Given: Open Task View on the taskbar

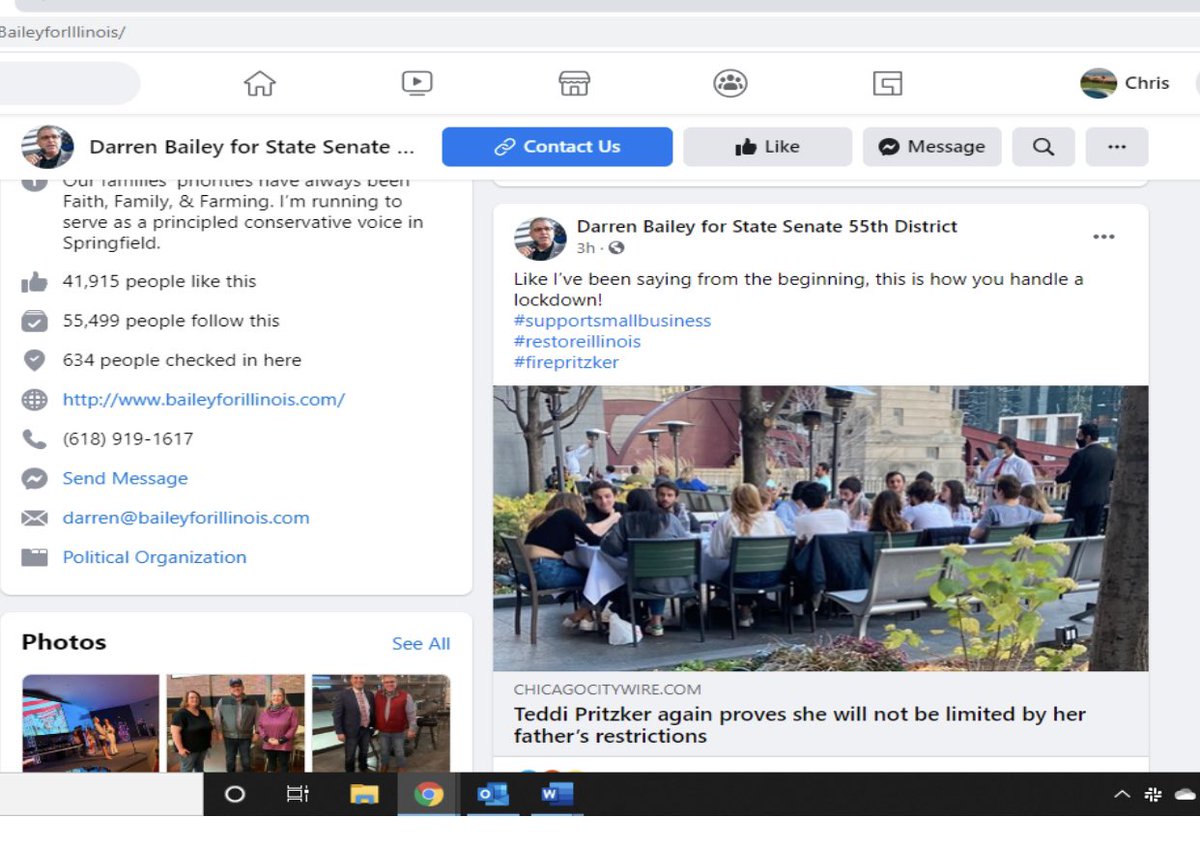Looking at the screenshot, I should [297, 794].
